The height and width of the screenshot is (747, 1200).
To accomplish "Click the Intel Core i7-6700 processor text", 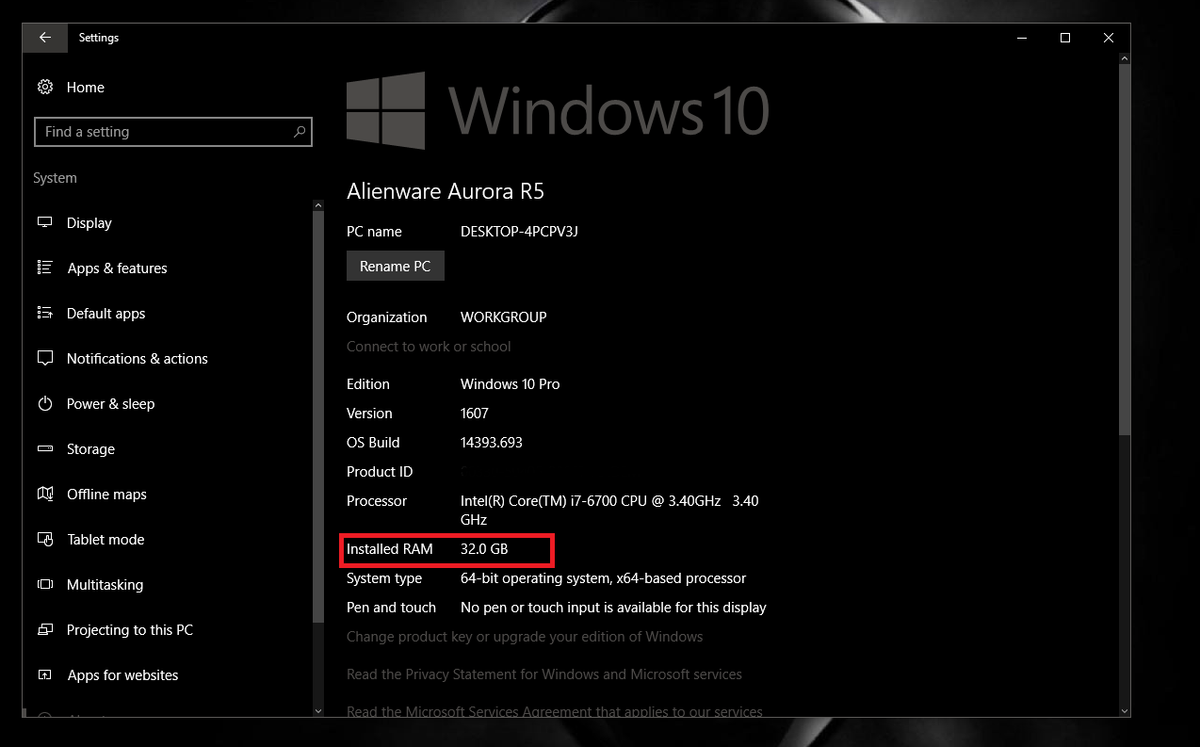I will pyautogui.click(x=609, y=510).
